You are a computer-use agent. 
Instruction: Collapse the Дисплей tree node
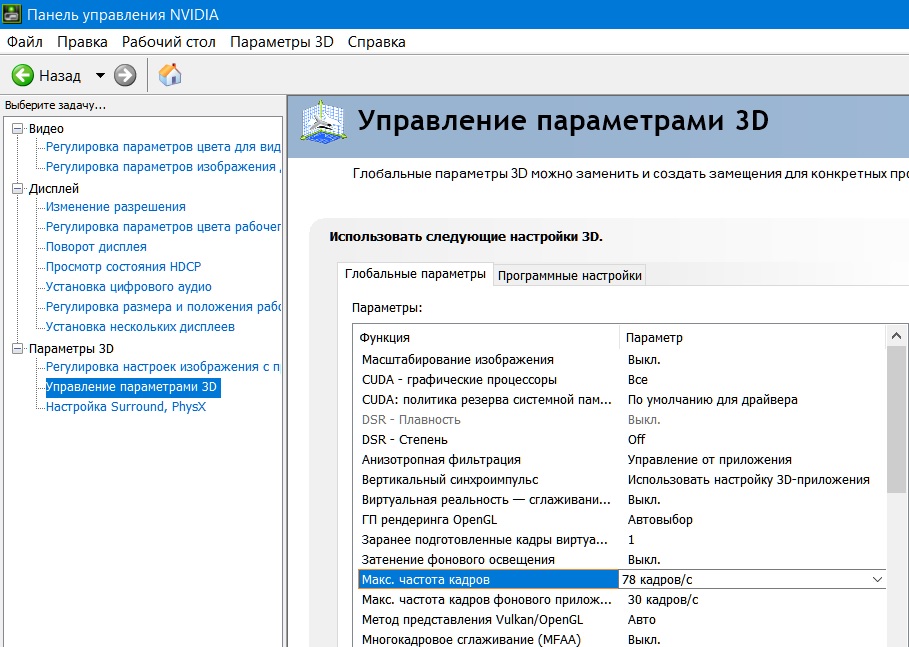[x=17, y=189]
